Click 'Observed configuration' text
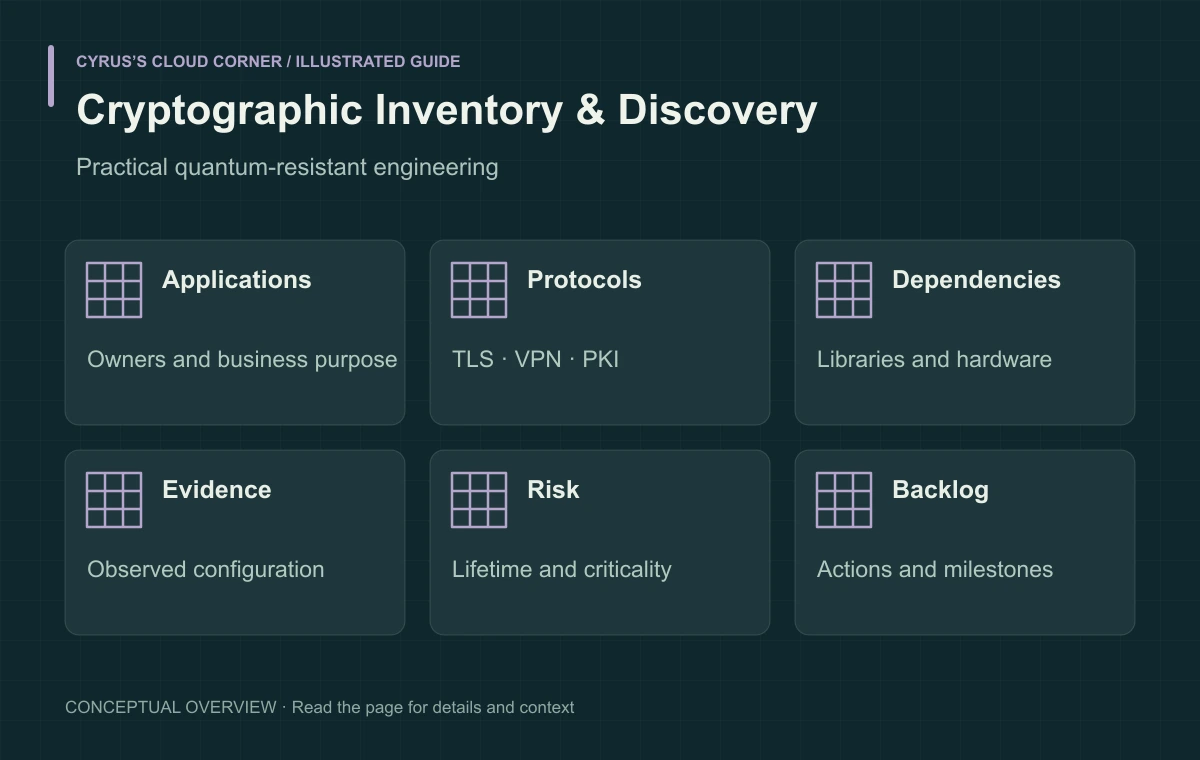Viewport: 1200px width, 760px height. (206, 570)
